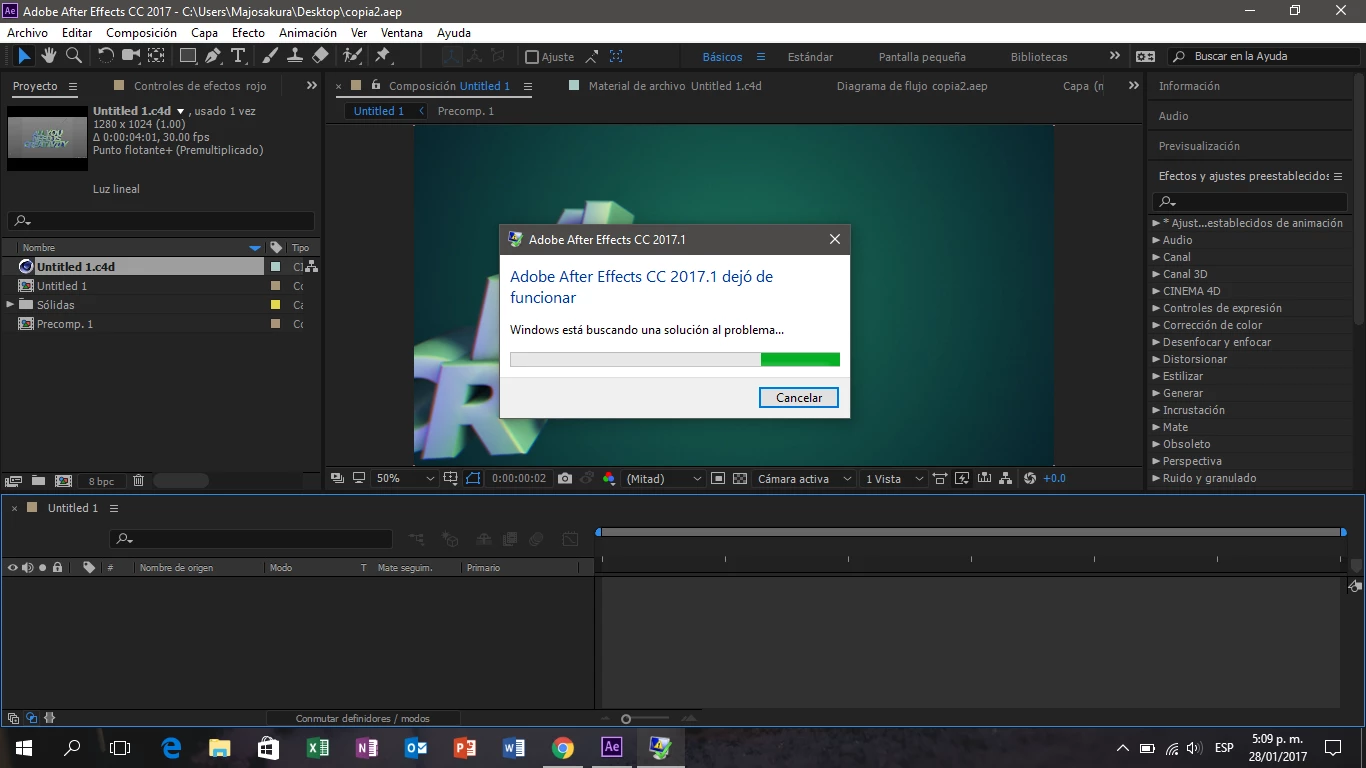Select the Rotation tool

tap(106, 56)
